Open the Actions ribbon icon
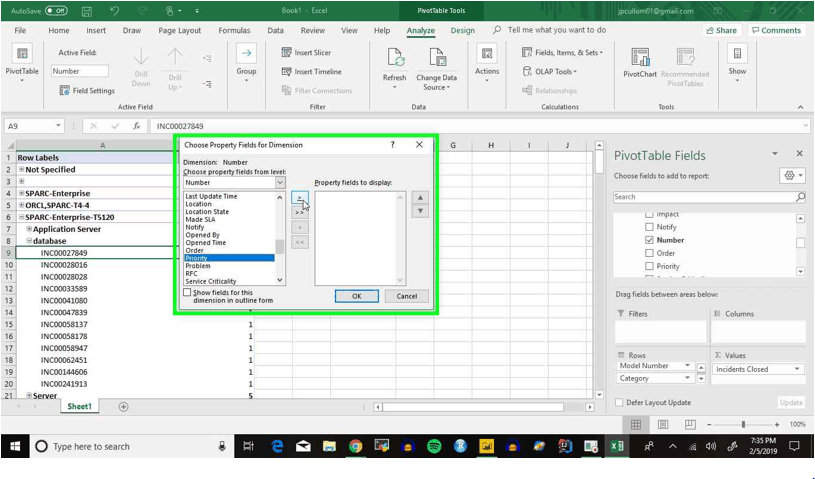This screenshot has width=815, height=479. click(x=487, y=54)
